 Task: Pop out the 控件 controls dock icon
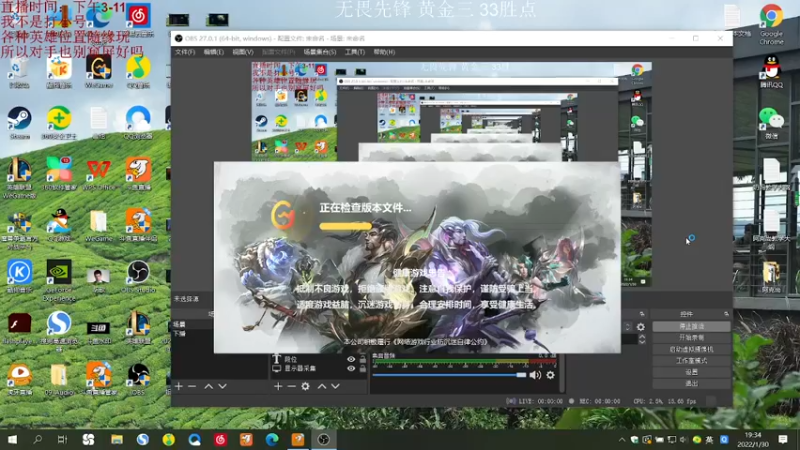[726, 314]
